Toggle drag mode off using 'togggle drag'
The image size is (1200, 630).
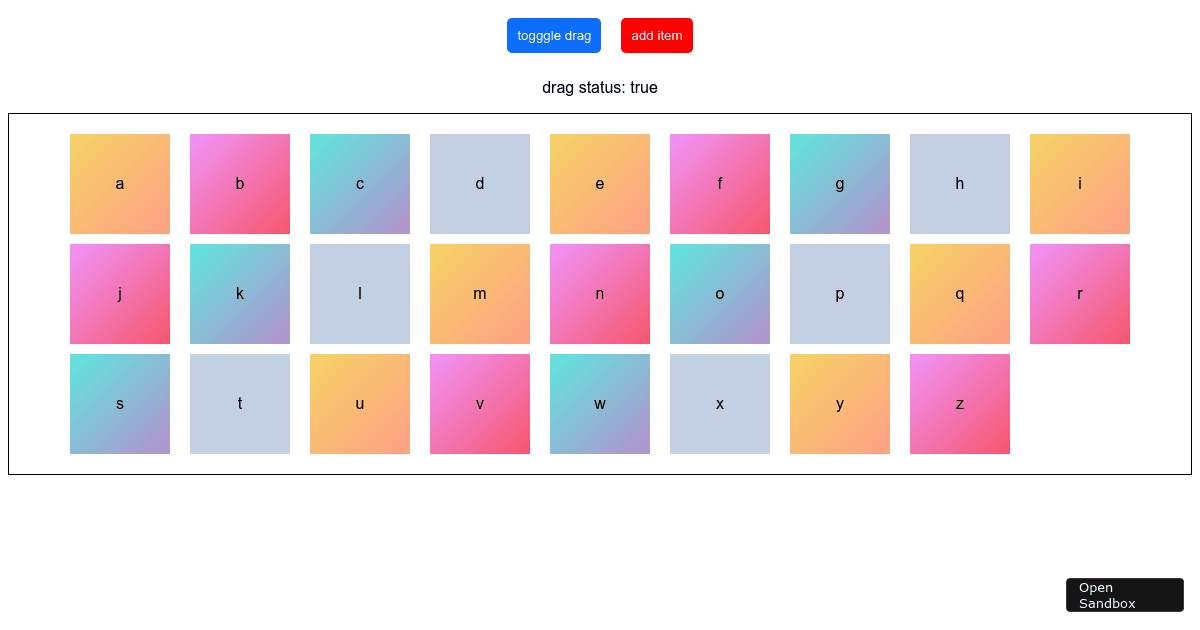click(554, 35)
